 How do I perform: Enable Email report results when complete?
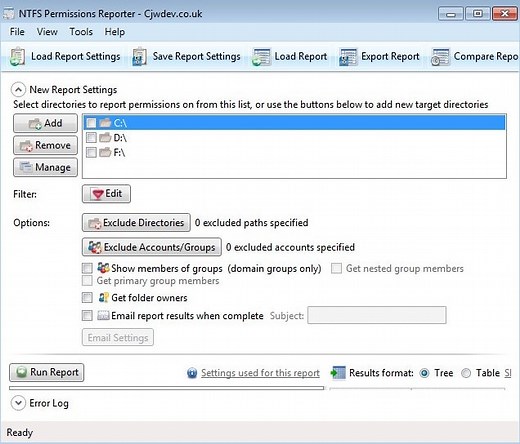pos(87,315)
